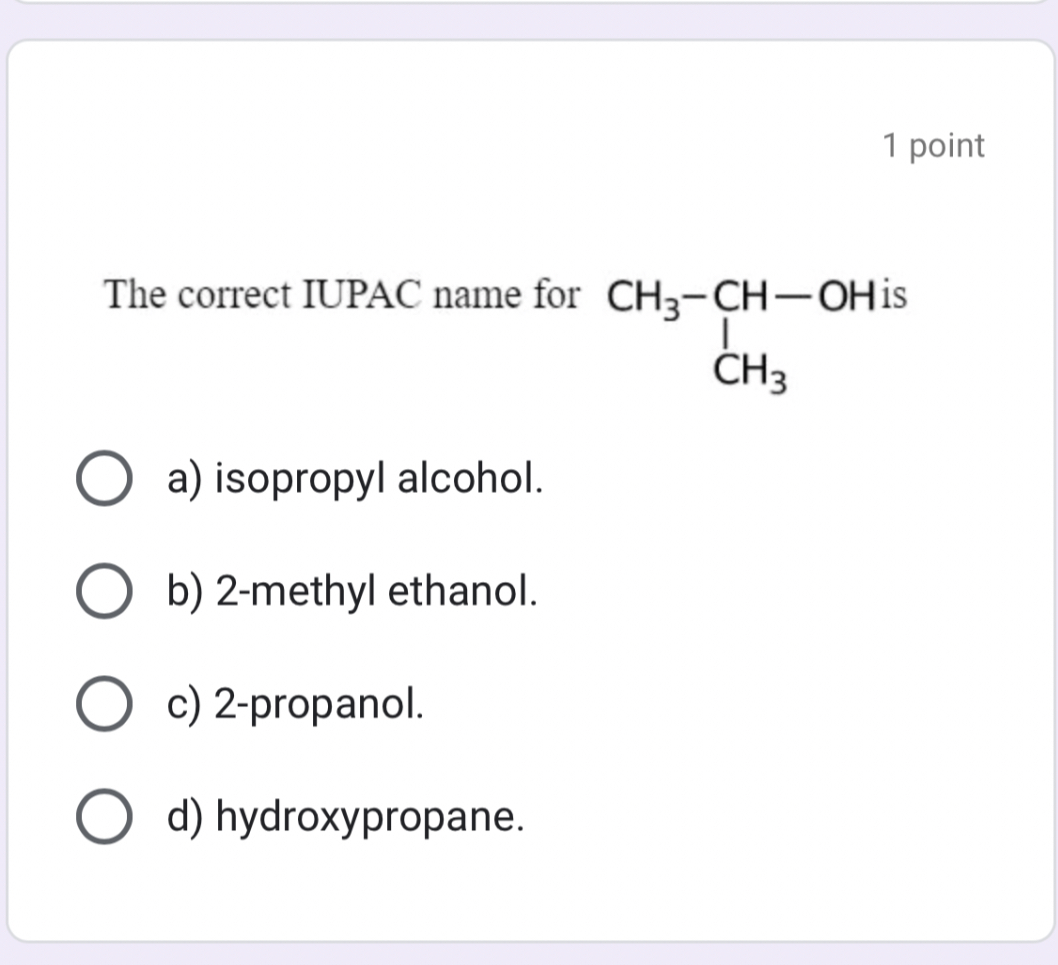Click the "c) 2-propanol." answer text
This screenshot has width=1058, height=965.
(x=296, y=705)
